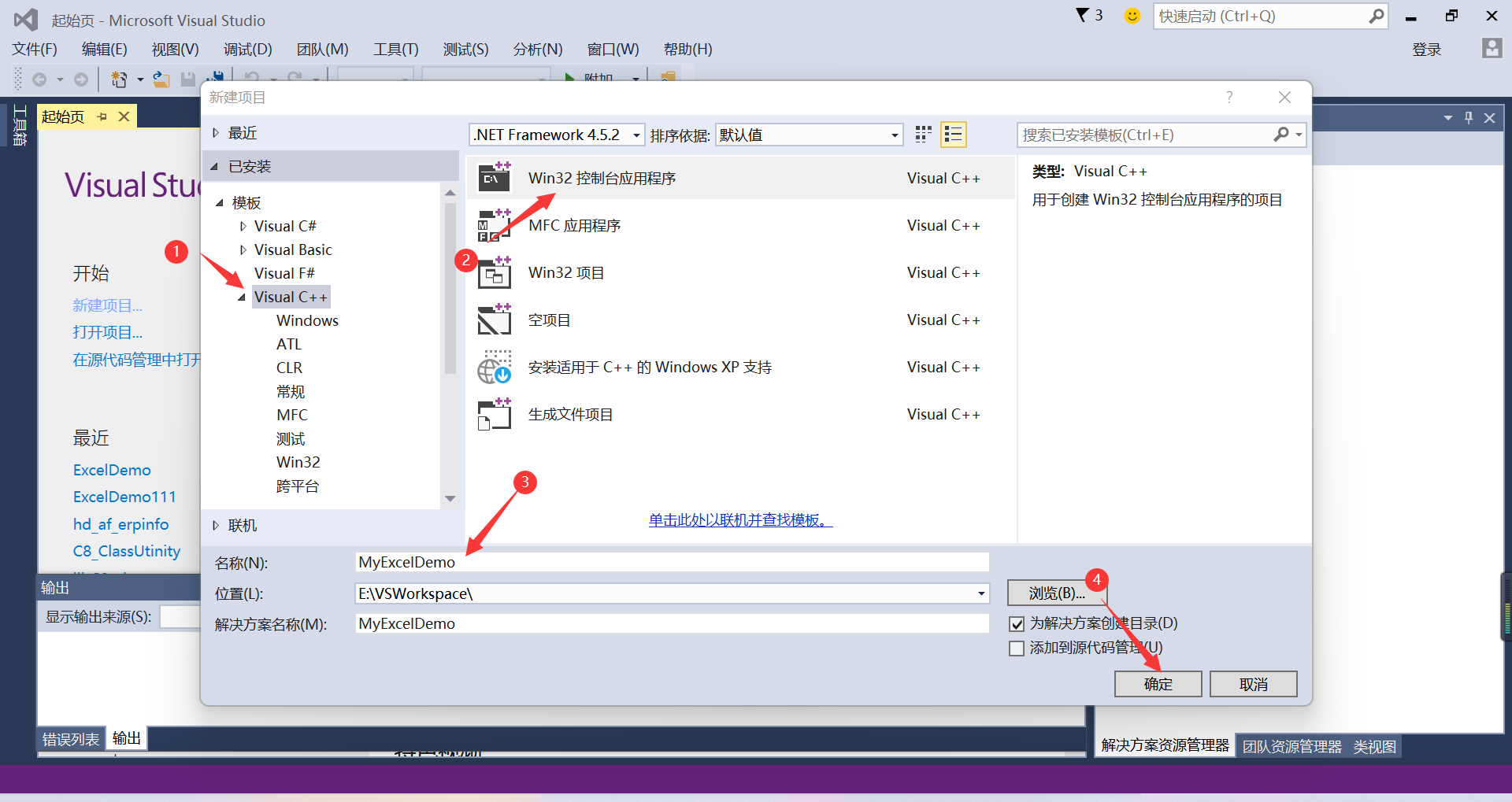Open the 帮助(H) menu
Image resolution: width=1512 pixels, height=802 pixels.
[688, 50]
